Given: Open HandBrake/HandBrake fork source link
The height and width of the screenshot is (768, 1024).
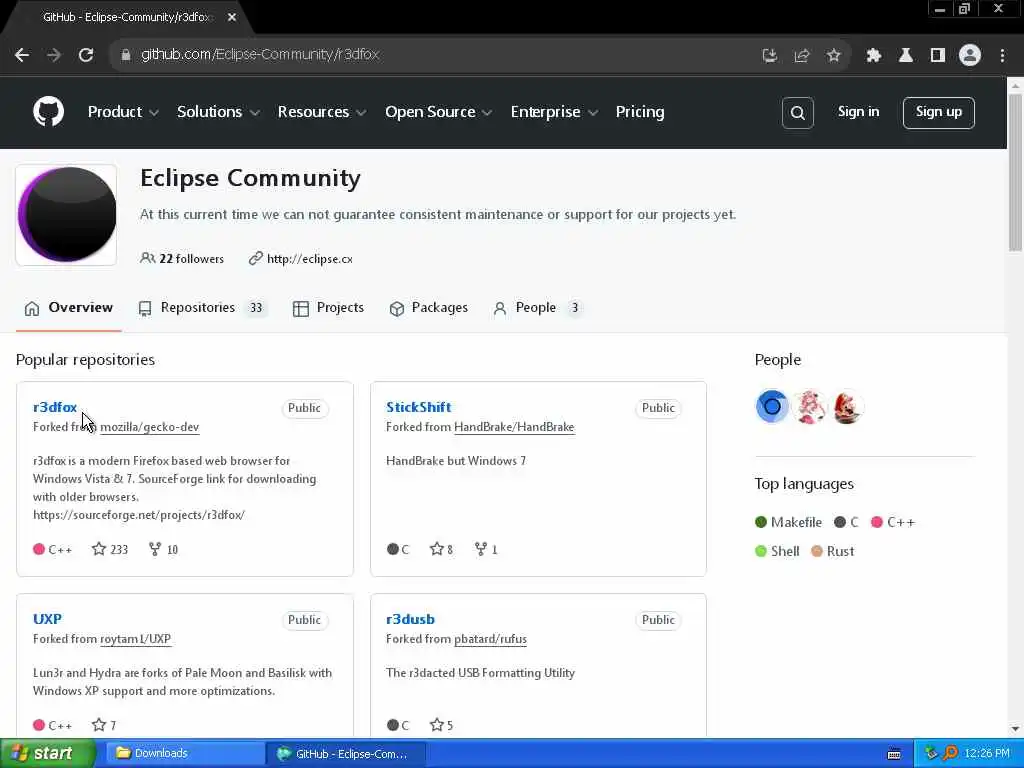Looking at the screenshot, I should [x=514, y=427].
